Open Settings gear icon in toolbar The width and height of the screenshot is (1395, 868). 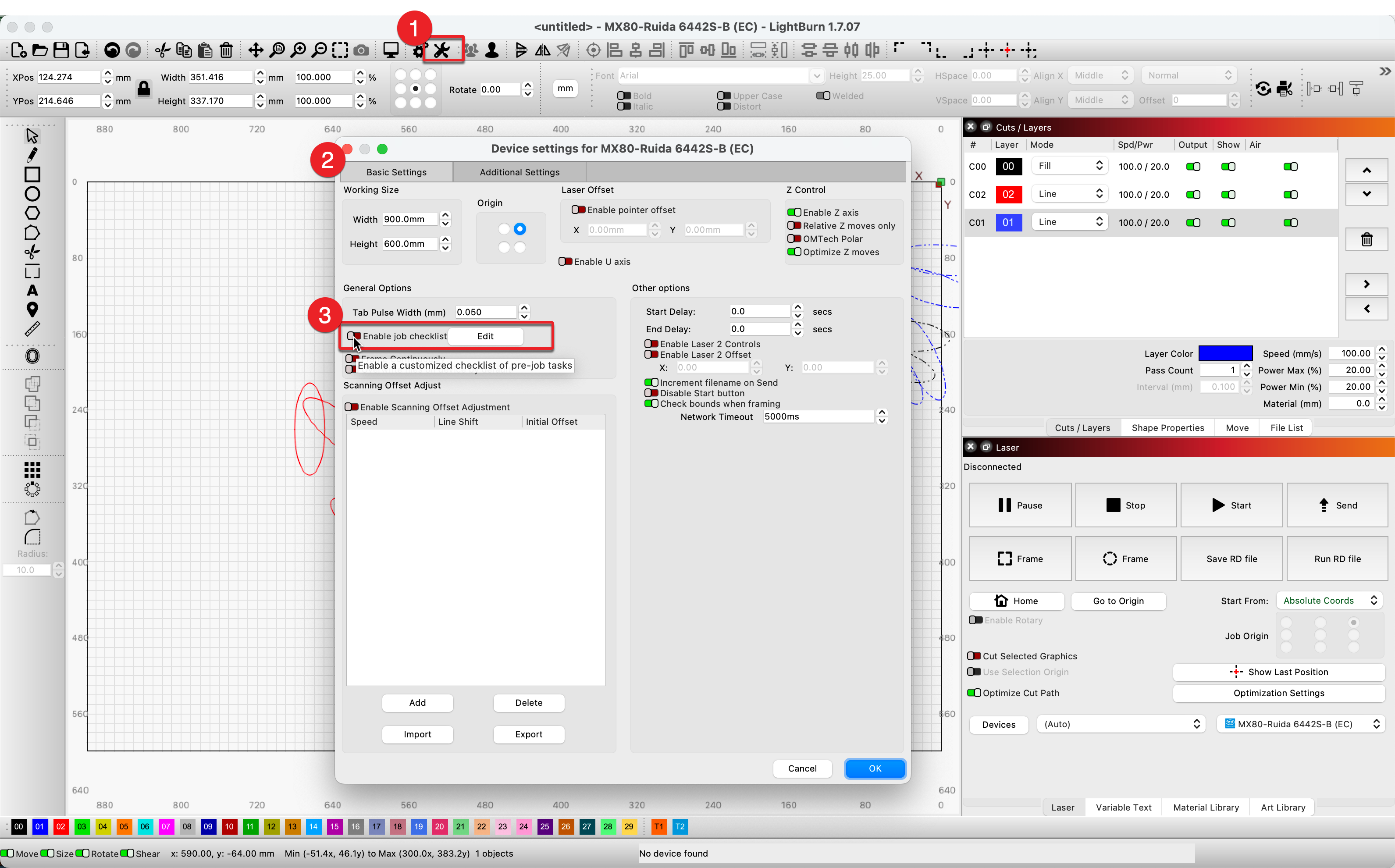tap(419, 50)
